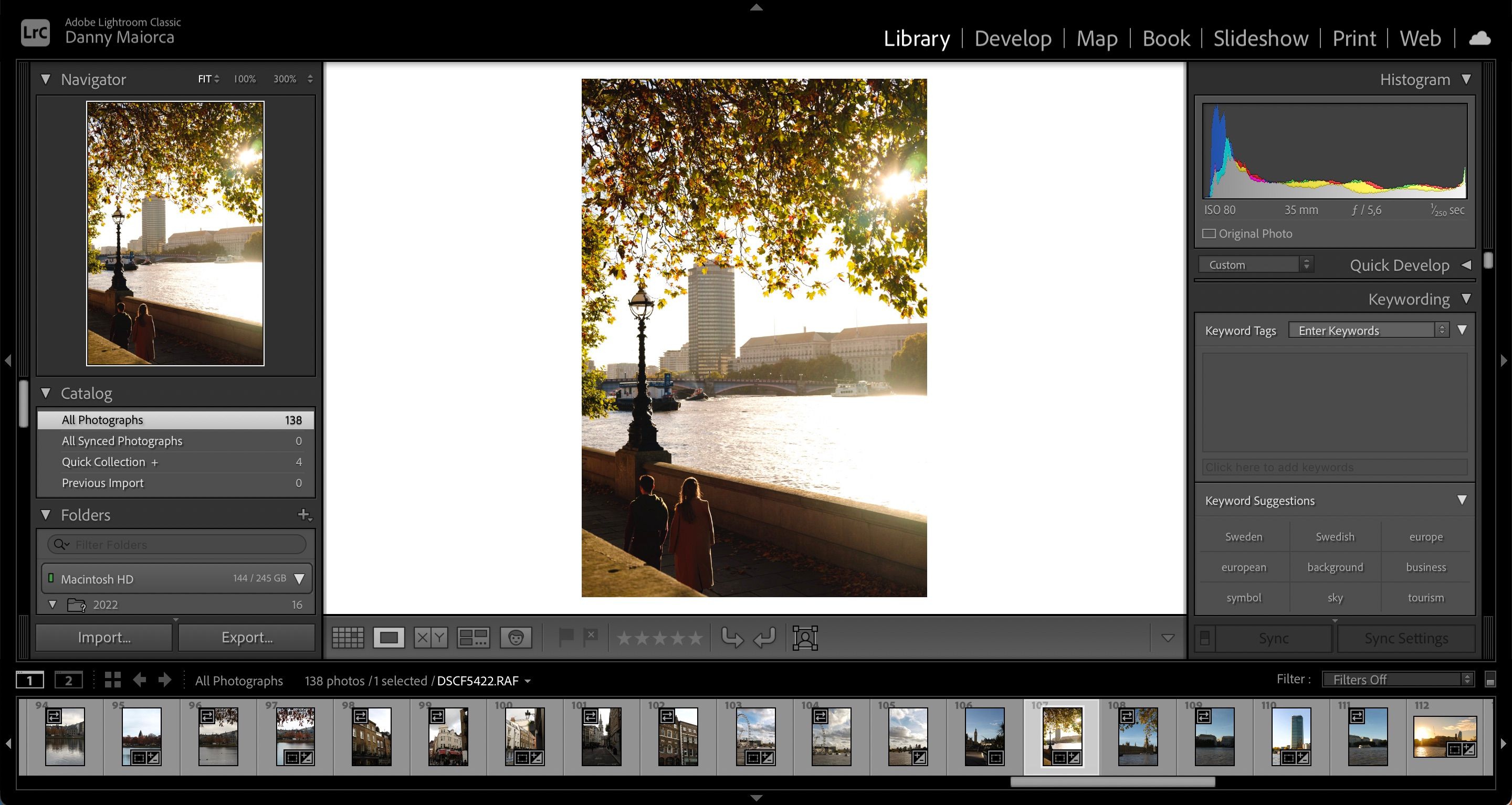This screenshot has height=805, width=1512.
Task: Toggle Original Photo checkbox
Action: [1209, 234]
